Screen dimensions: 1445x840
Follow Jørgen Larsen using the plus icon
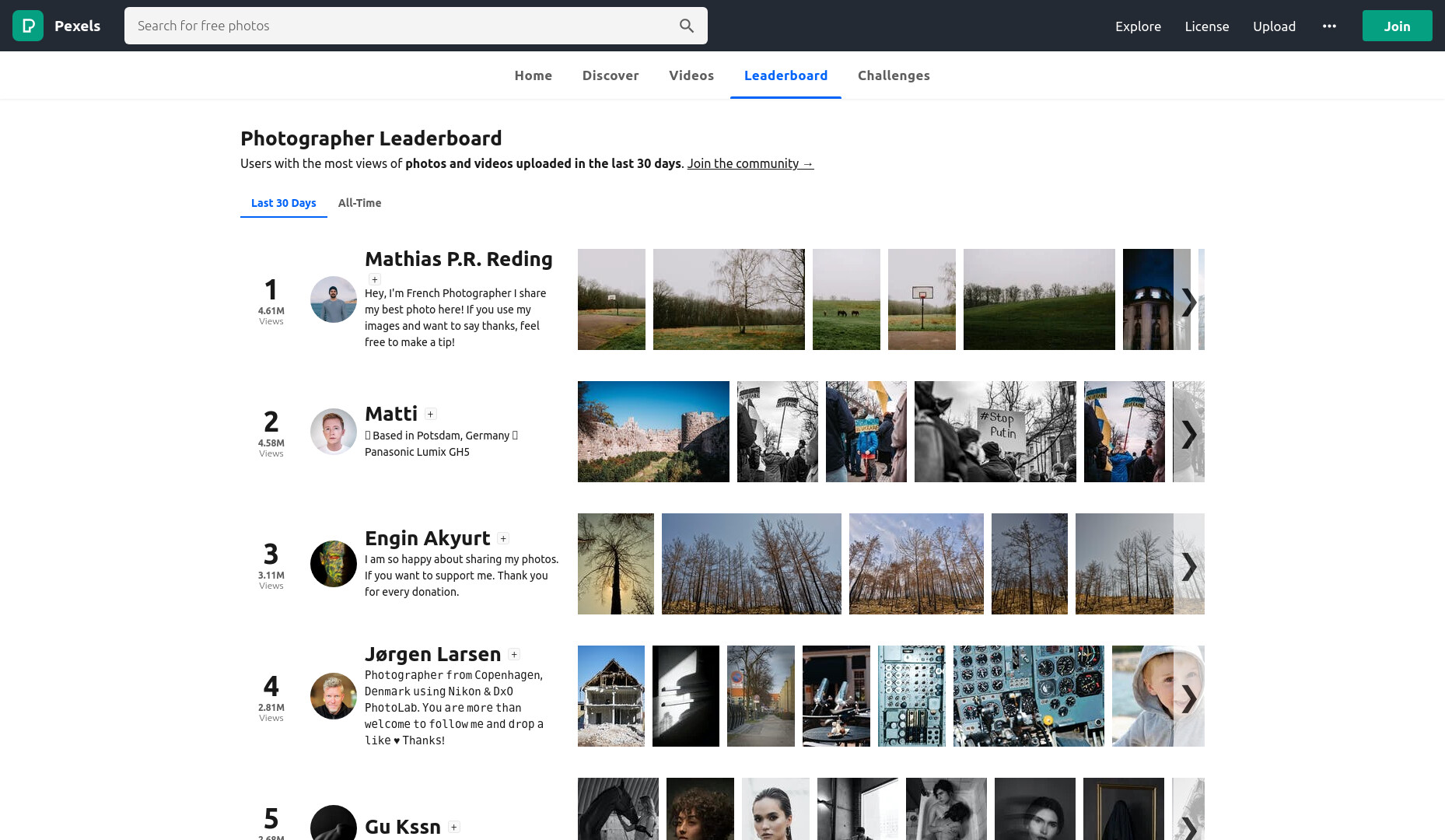[x=514, y=654]
